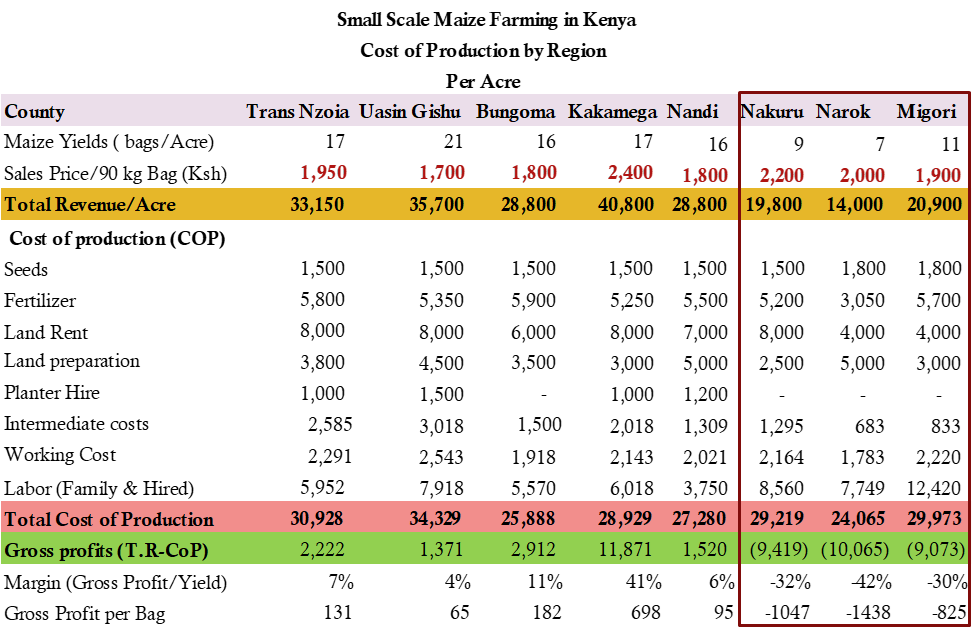
Task: Click Narok total revenue 14,000
Action: click(x=854, y=205)
